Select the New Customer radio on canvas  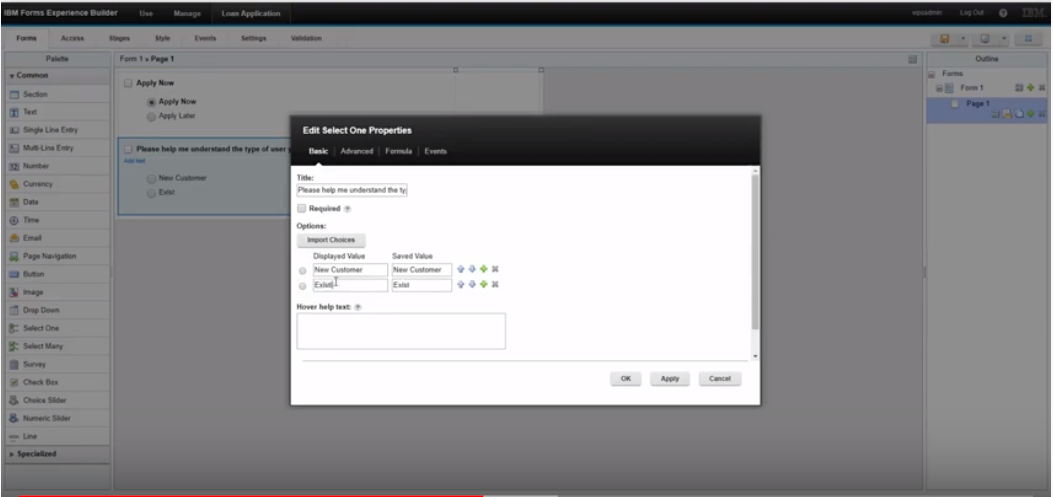151,179
